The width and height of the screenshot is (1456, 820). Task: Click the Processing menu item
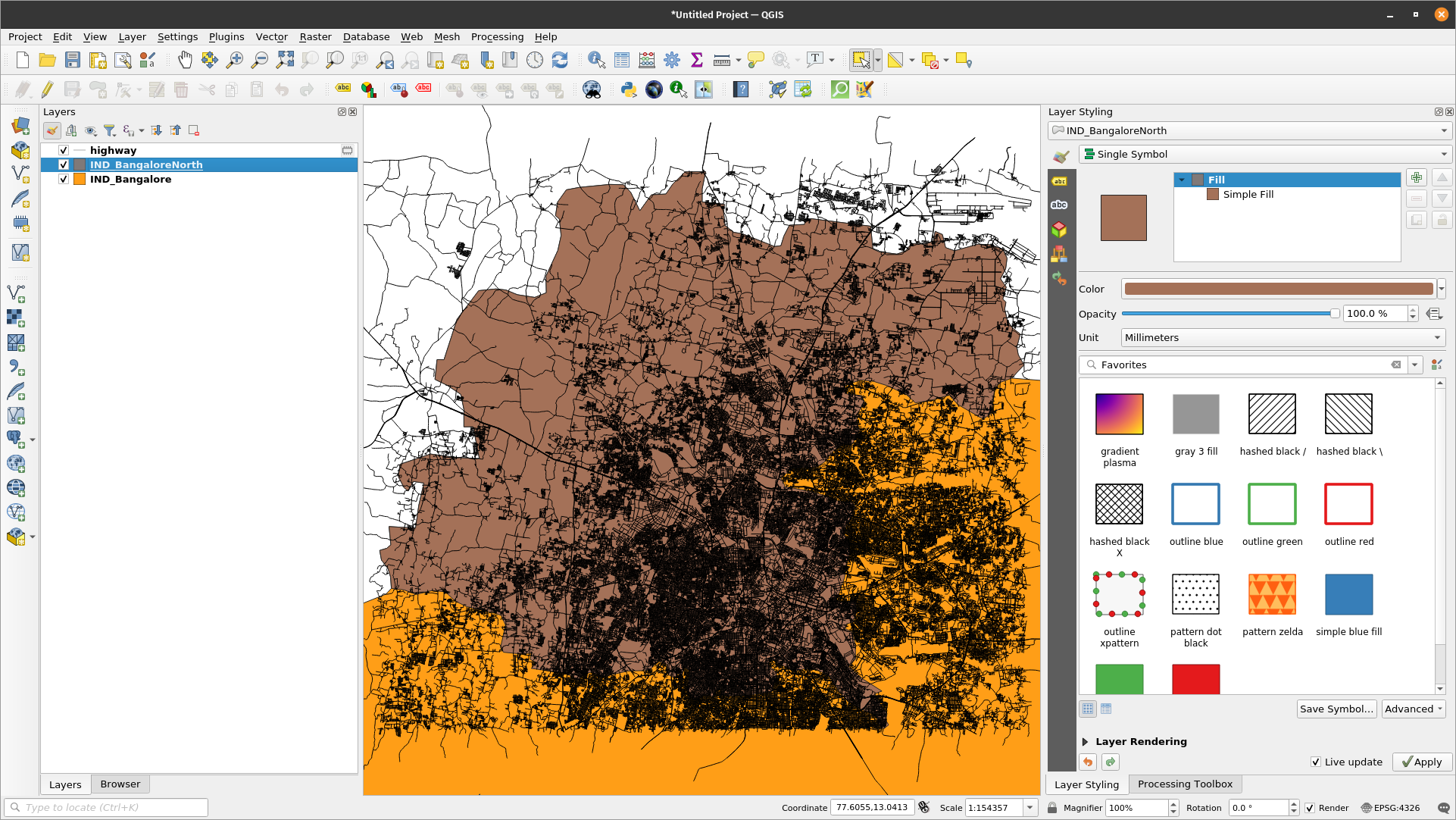pyautogui.click(x=497, y=36)
